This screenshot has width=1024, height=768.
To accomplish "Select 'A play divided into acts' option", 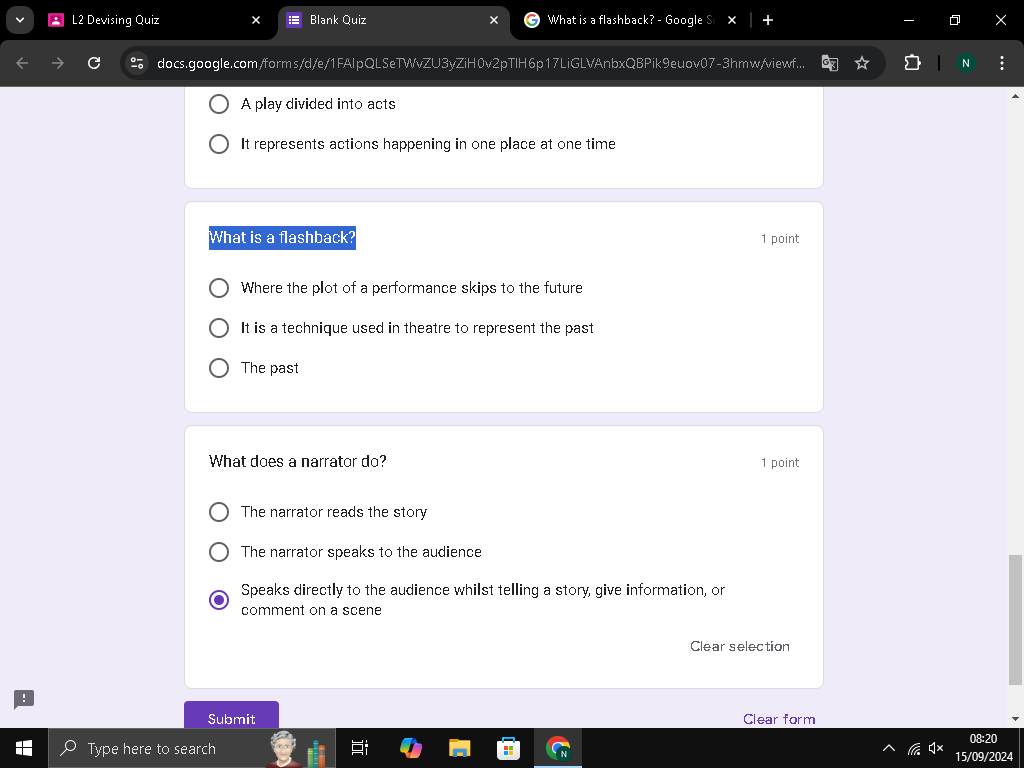I will tap(219, 104).
